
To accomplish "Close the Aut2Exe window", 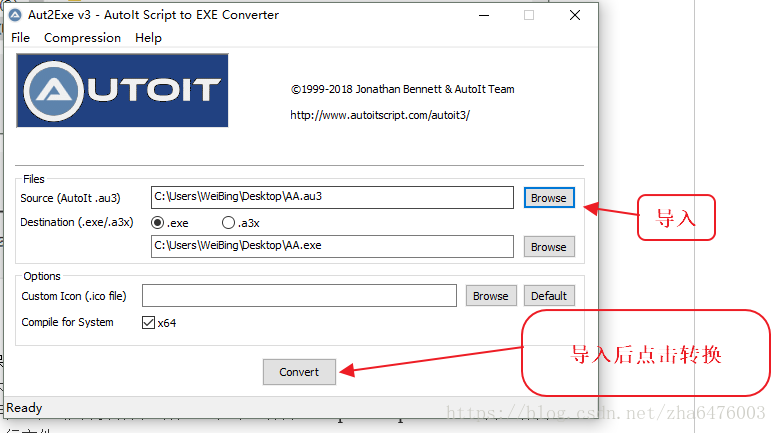I will click(x=575, y=15).
